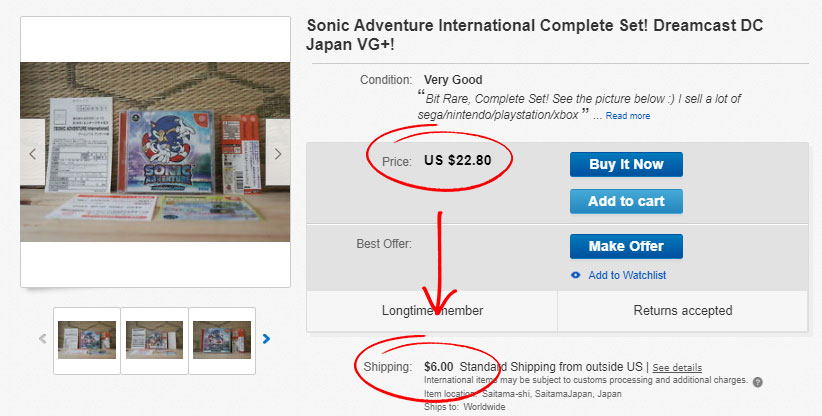Click the US $22.80 price text

coord(457,160)
